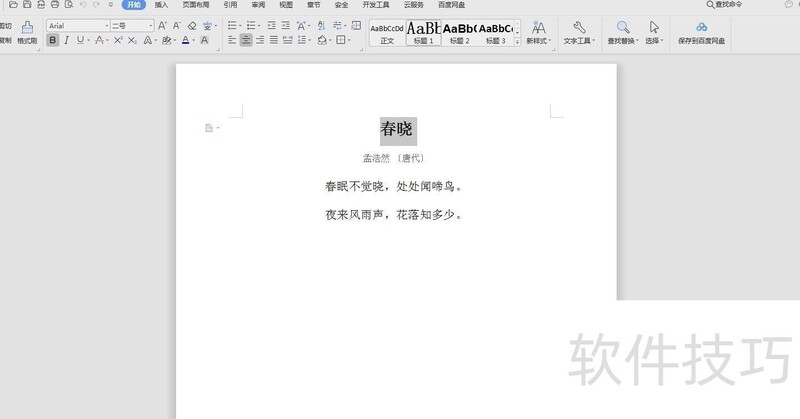
Task: Click the Undo arrow
Action: (83, 5)
